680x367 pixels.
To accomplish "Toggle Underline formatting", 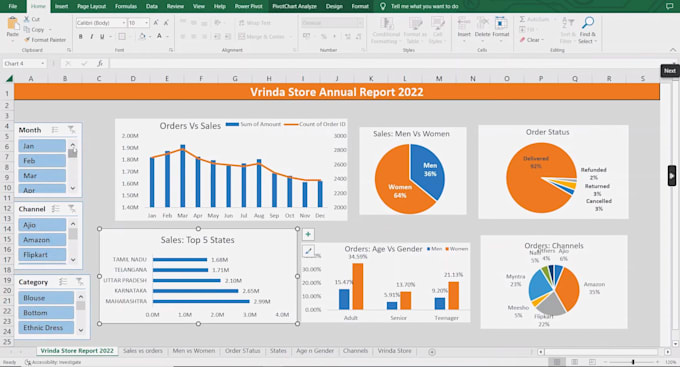I will 102,36.
